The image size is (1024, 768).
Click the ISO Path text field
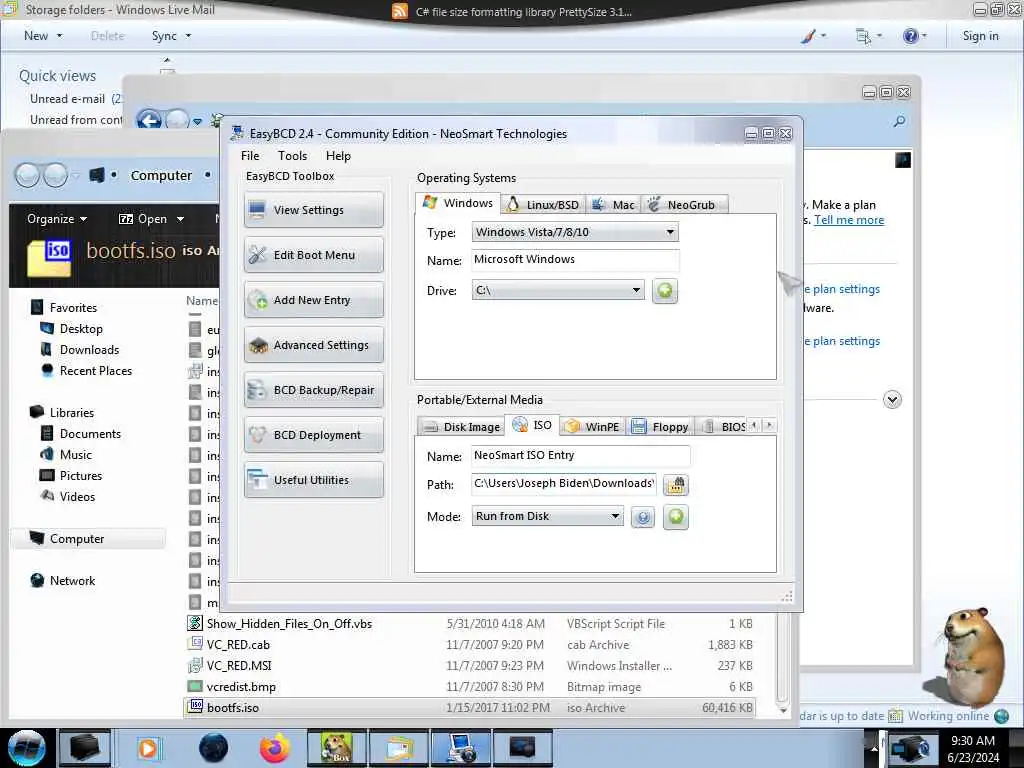pyautogui.click(x=564, y=483)
